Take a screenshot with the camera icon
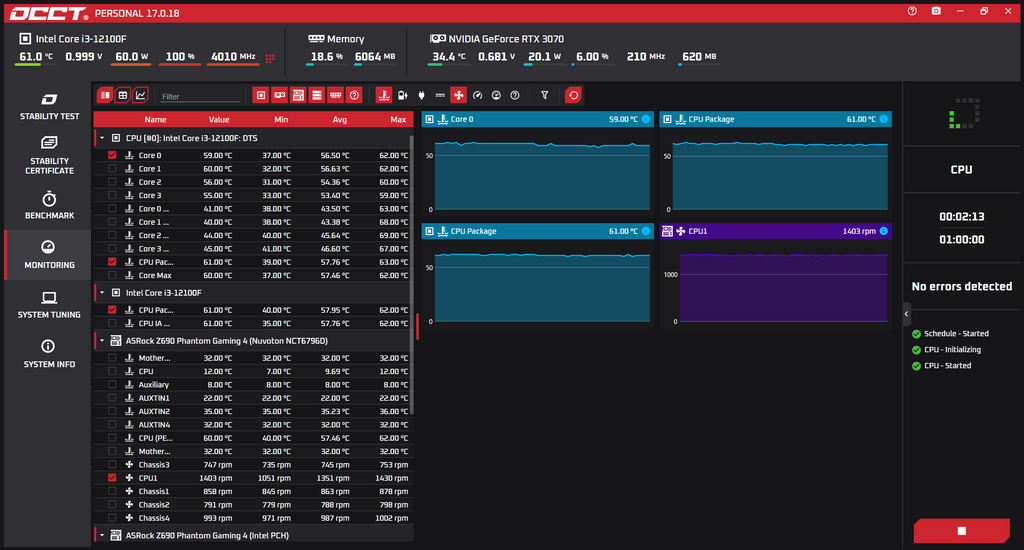 936,11
